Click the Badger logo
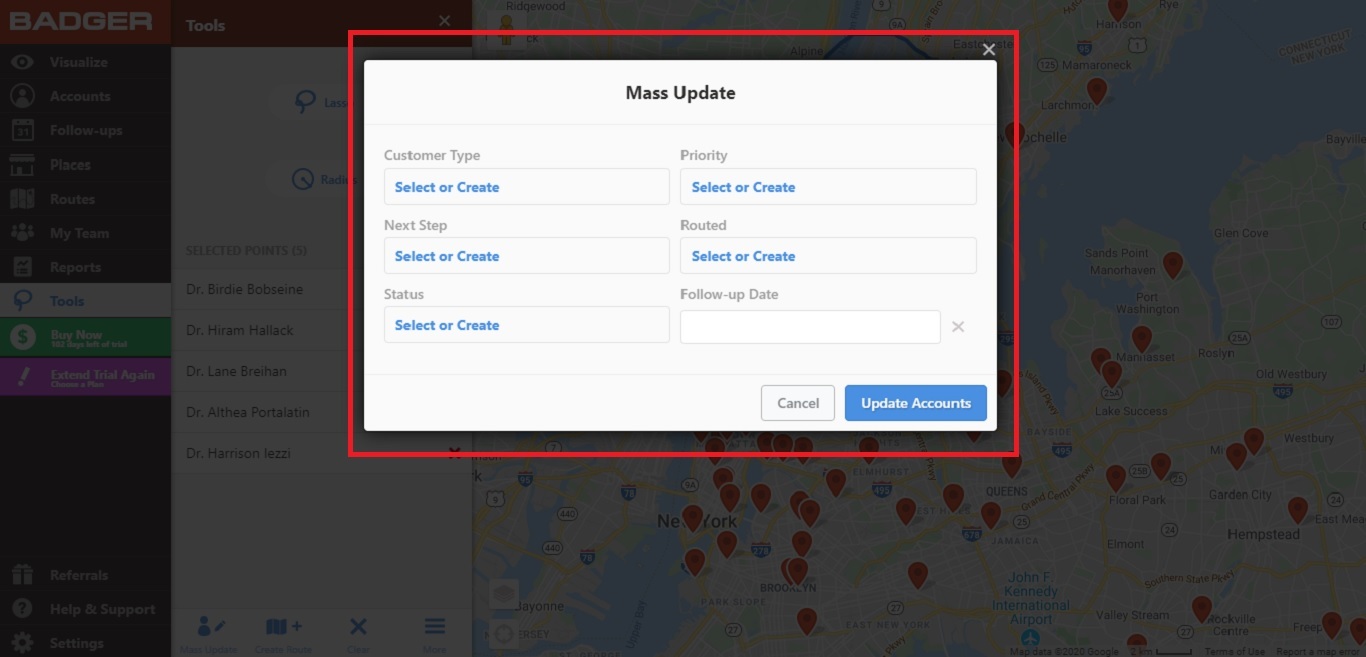Screen dimensions: 1366x657 [81, 21]
